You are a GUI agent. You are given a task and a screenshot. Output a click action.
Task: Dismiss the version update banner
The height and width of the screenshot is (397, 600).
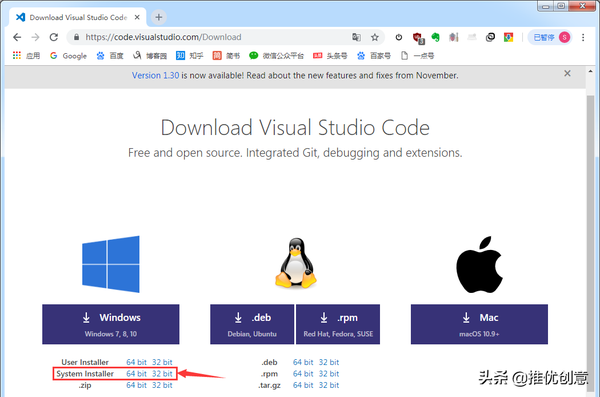pyautogui.click(x=567, y=73)
